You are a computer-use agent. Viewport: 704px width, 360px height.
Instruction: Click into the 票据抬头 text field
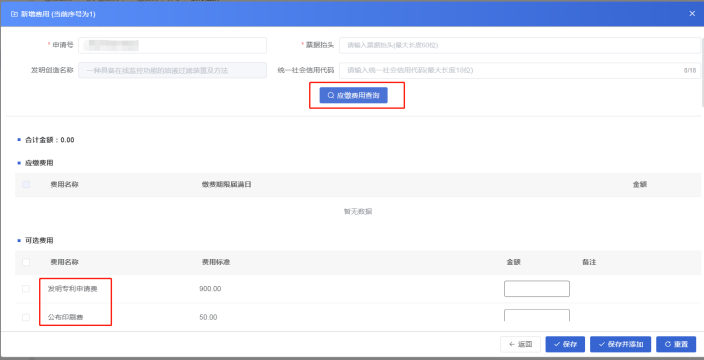tap(520, 45)
